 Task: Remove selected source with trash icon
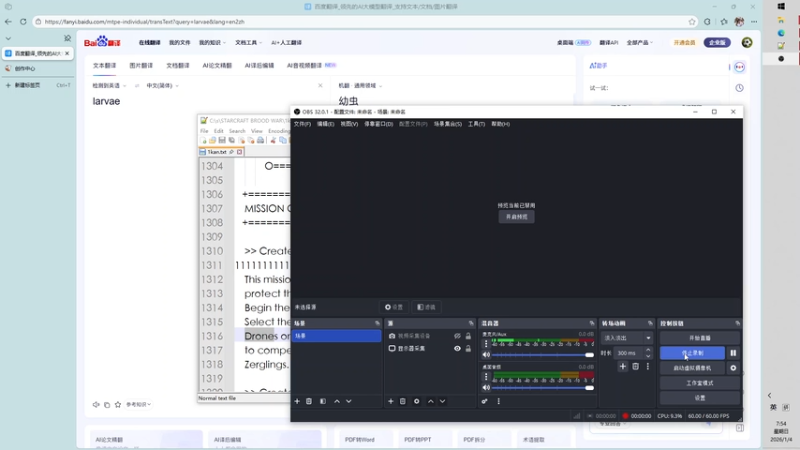(x=403, y=402)
